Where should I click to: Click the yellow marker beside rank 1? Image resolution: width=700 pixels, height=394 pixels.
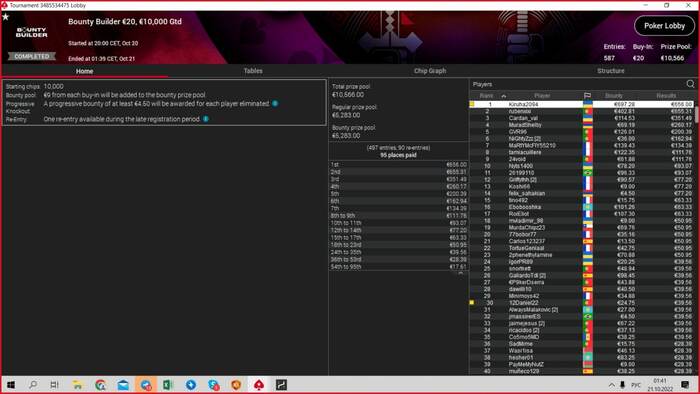(472, 104)
